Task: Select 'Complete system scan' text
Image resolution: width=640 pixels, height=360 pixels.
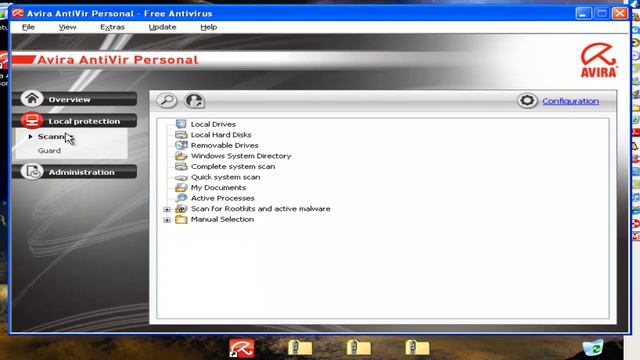Action: (233, 167)
